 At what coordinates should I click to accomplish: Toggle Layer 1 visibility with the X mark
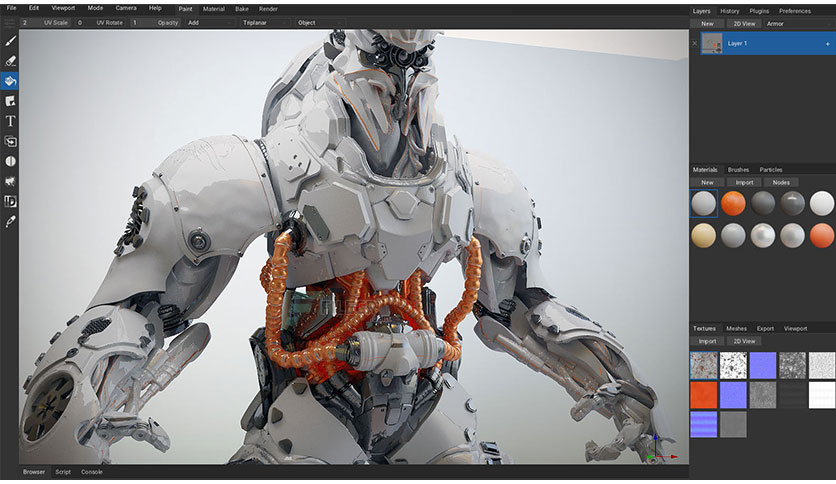coord(695,43)
